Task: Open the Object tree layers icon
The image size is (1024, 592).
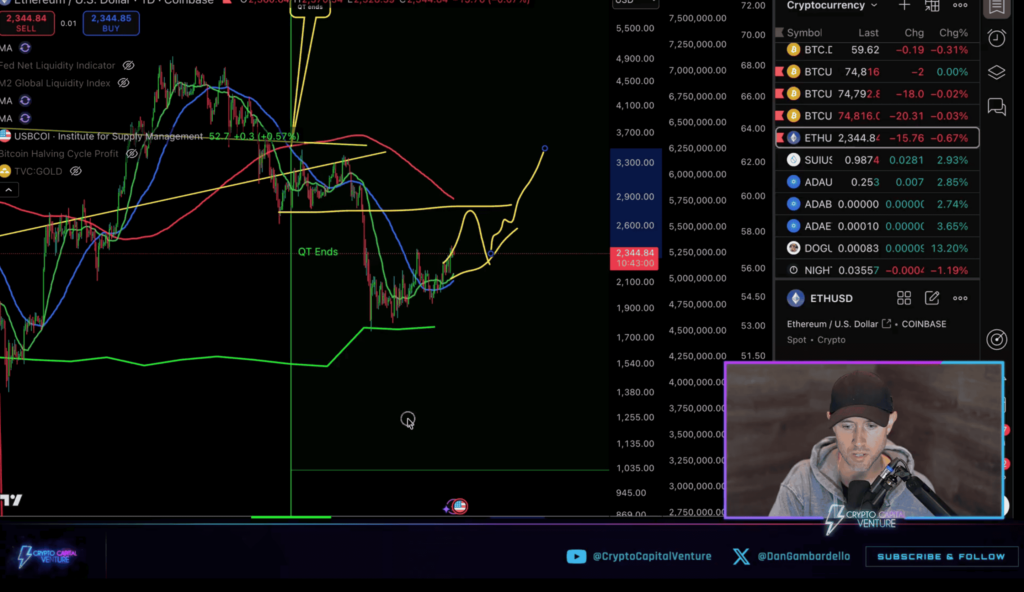Action: (997, 72)
